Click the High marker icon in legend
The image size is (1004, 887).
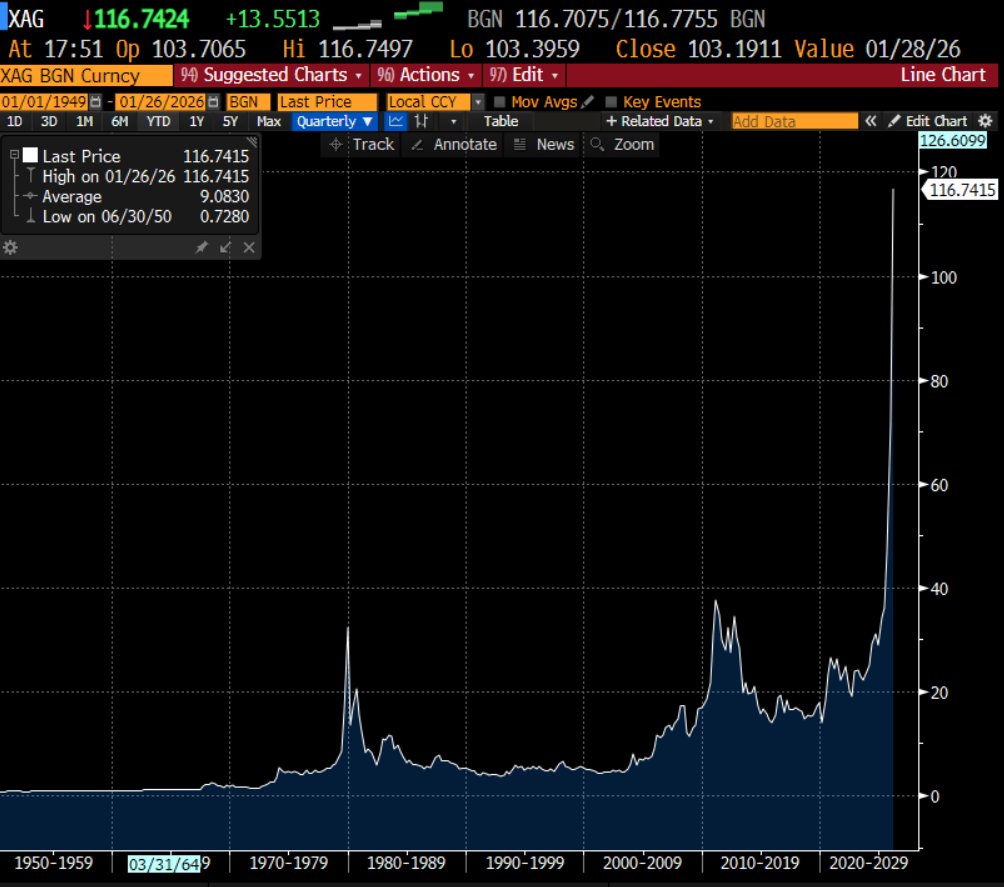(x=30, y=175)
